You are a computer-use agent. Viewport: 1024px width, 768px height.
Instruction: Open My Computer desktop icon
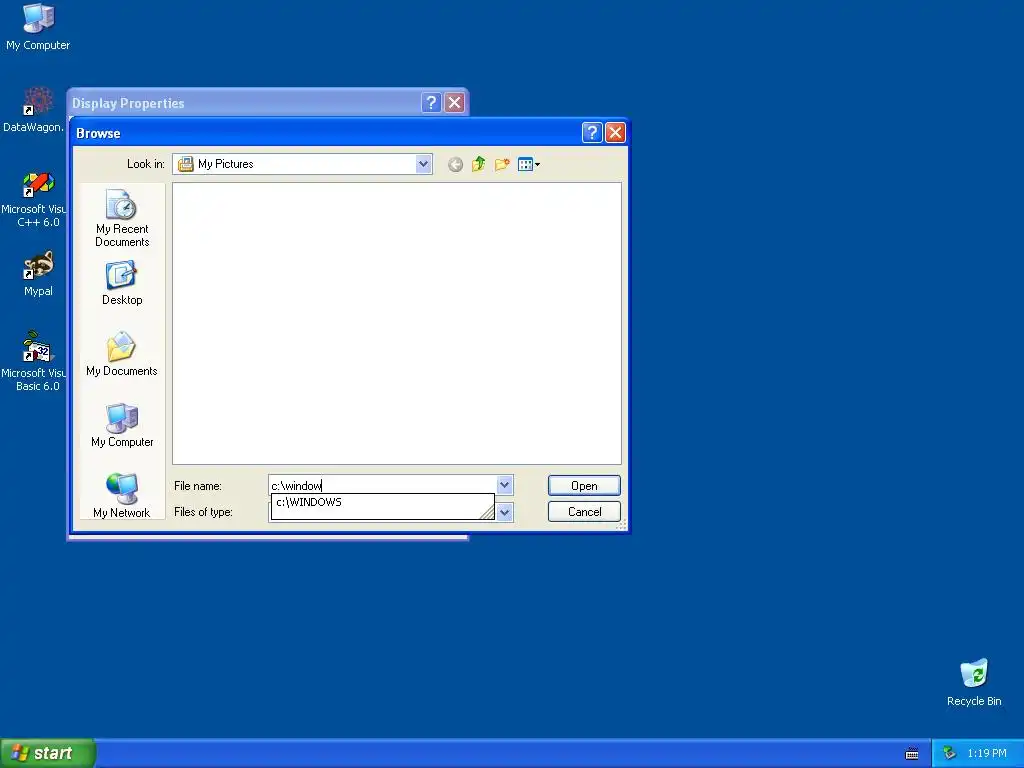pos(38,27)
